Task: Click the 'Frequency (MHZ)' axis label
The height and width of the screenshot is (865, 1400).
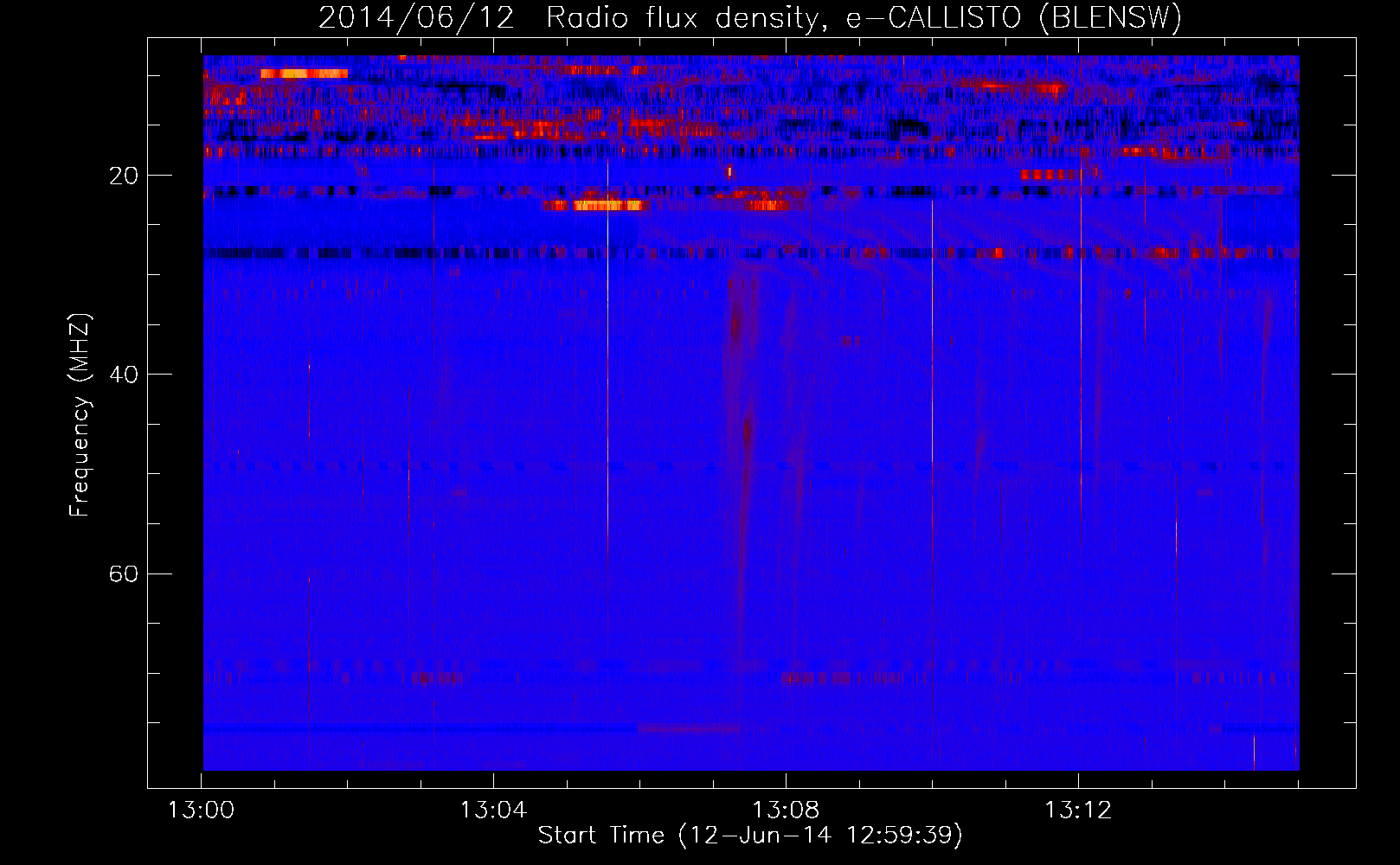Action: 80,415
